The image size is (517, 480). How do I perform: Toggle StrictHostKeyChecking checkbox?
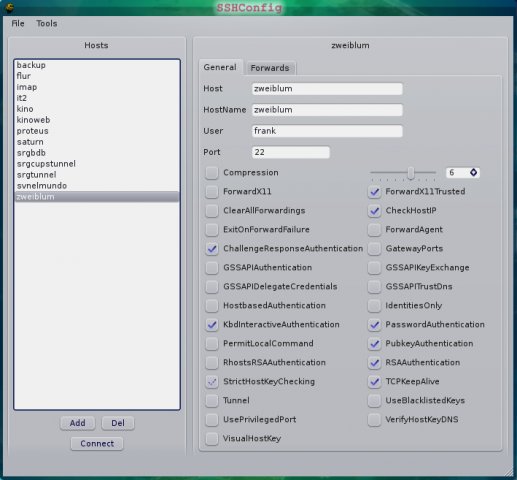(212, 382)
